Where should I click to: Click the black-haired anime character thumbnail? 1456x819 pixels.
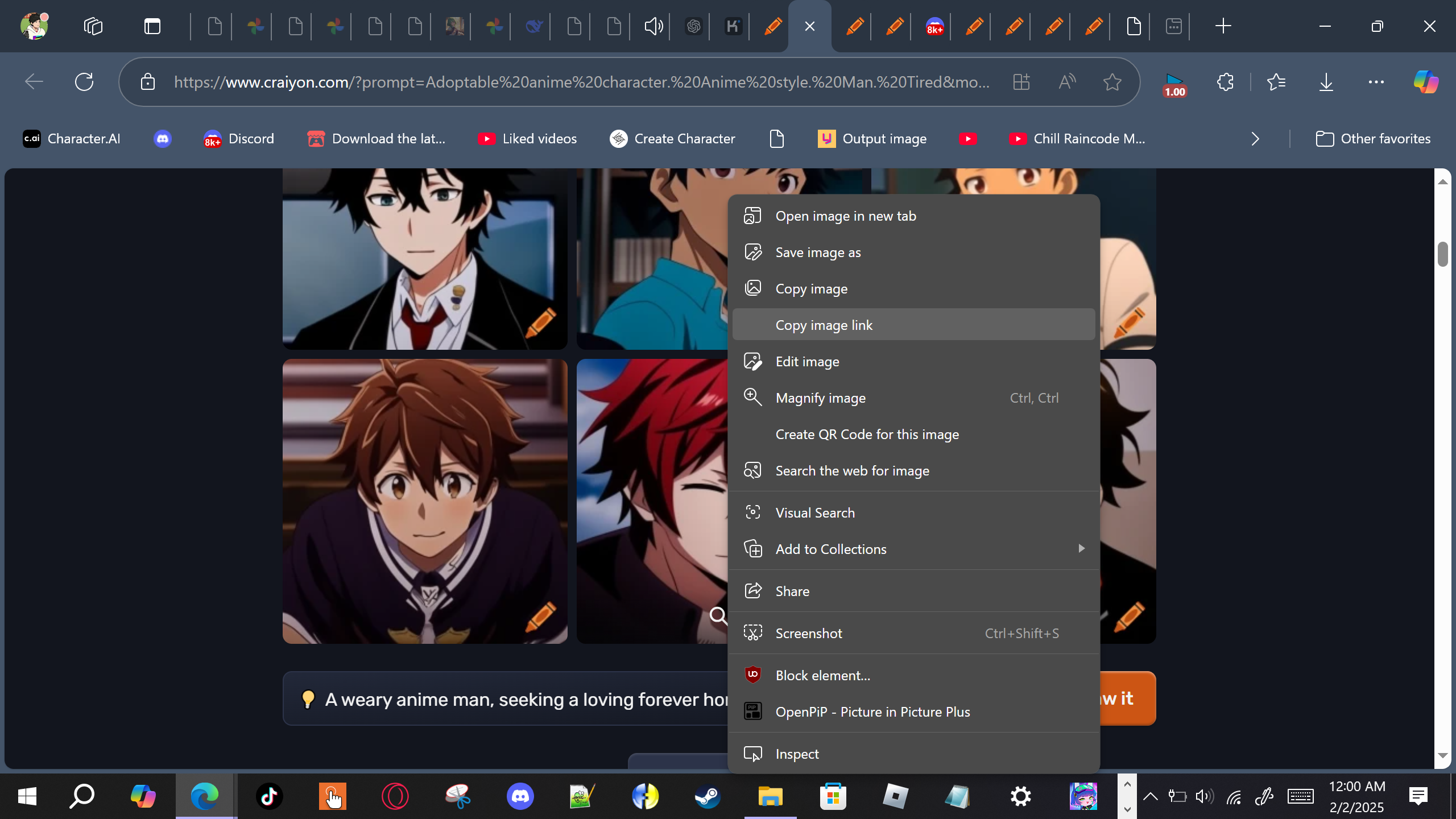click(424, 259)
